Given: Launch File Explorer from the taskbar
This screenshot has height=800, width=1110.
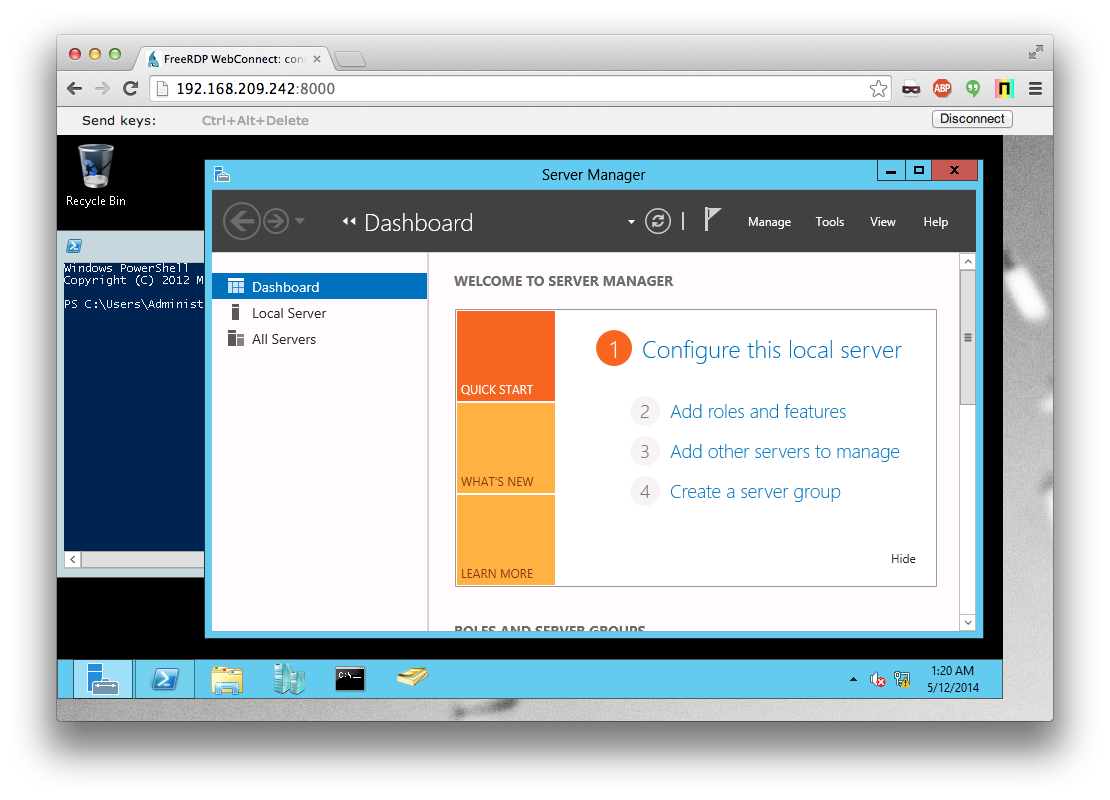Looking at the screenshot, I should coord(226,678).
